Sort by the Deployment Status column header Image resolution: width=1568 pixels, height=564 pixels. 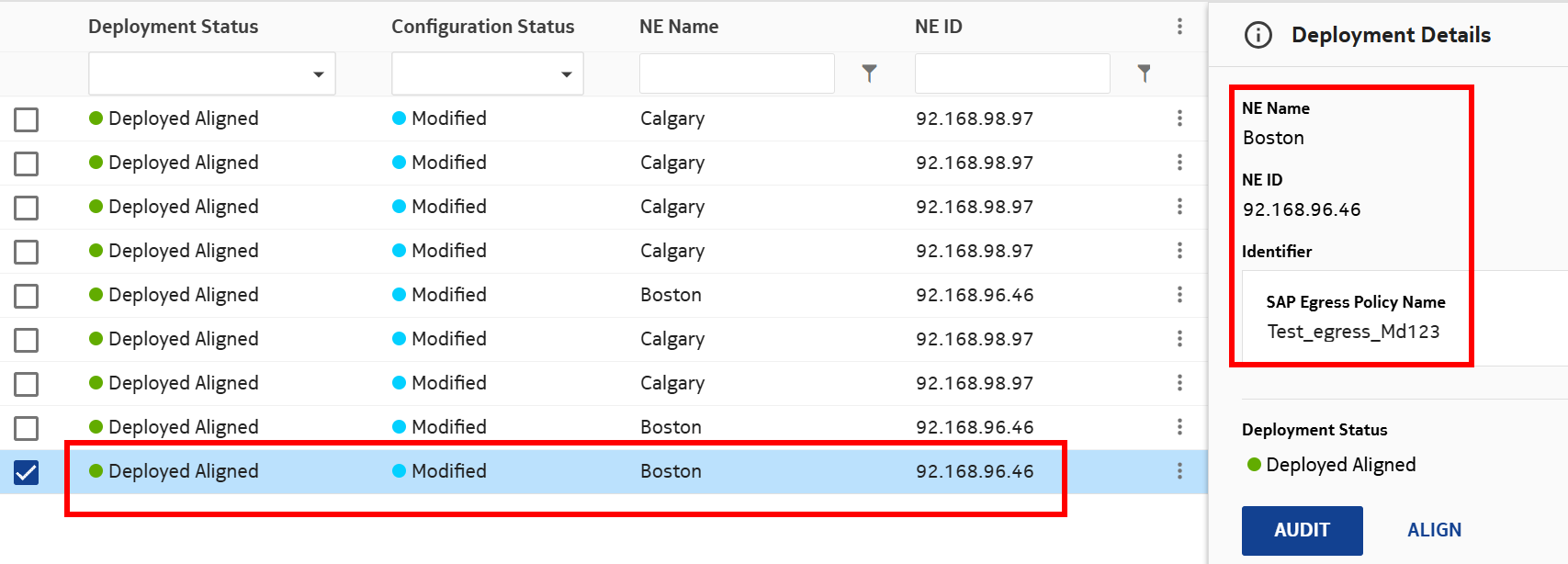click(x=173, y=27)
